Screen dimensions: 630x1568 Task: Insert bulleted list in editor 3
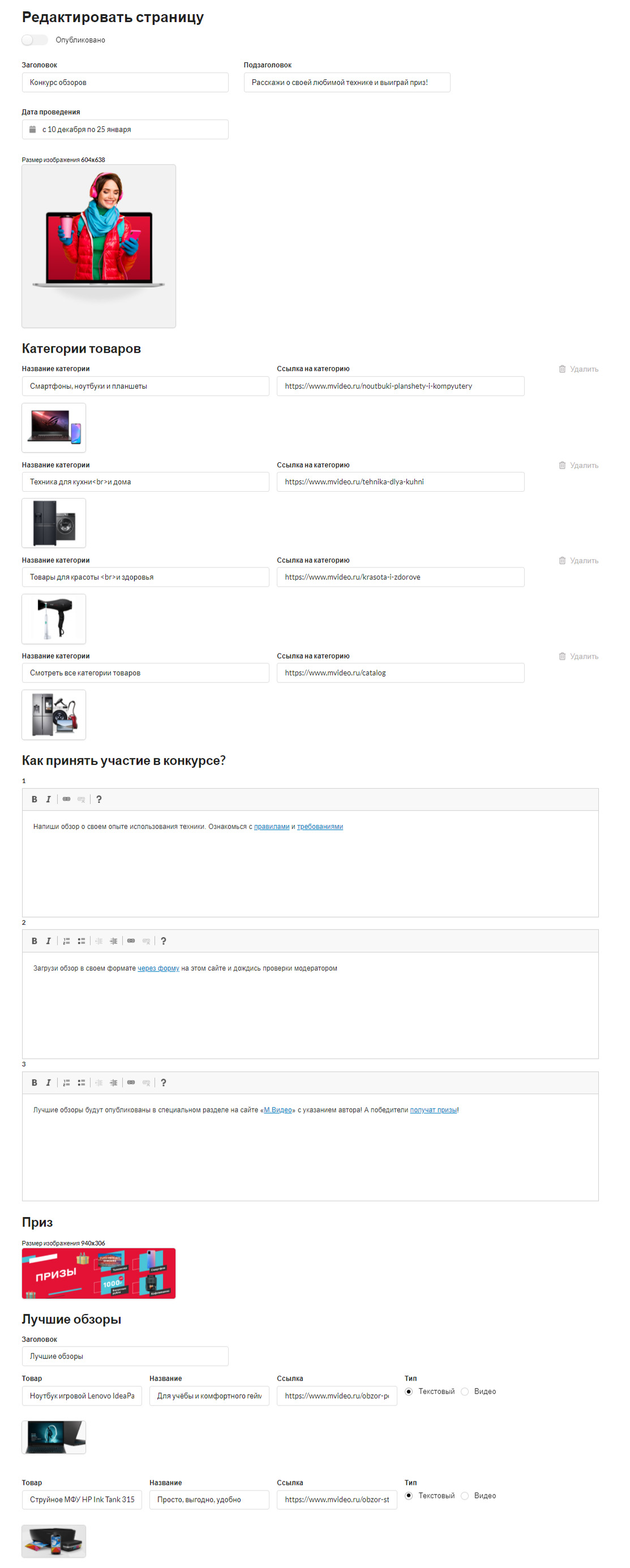coord(81,1083)
